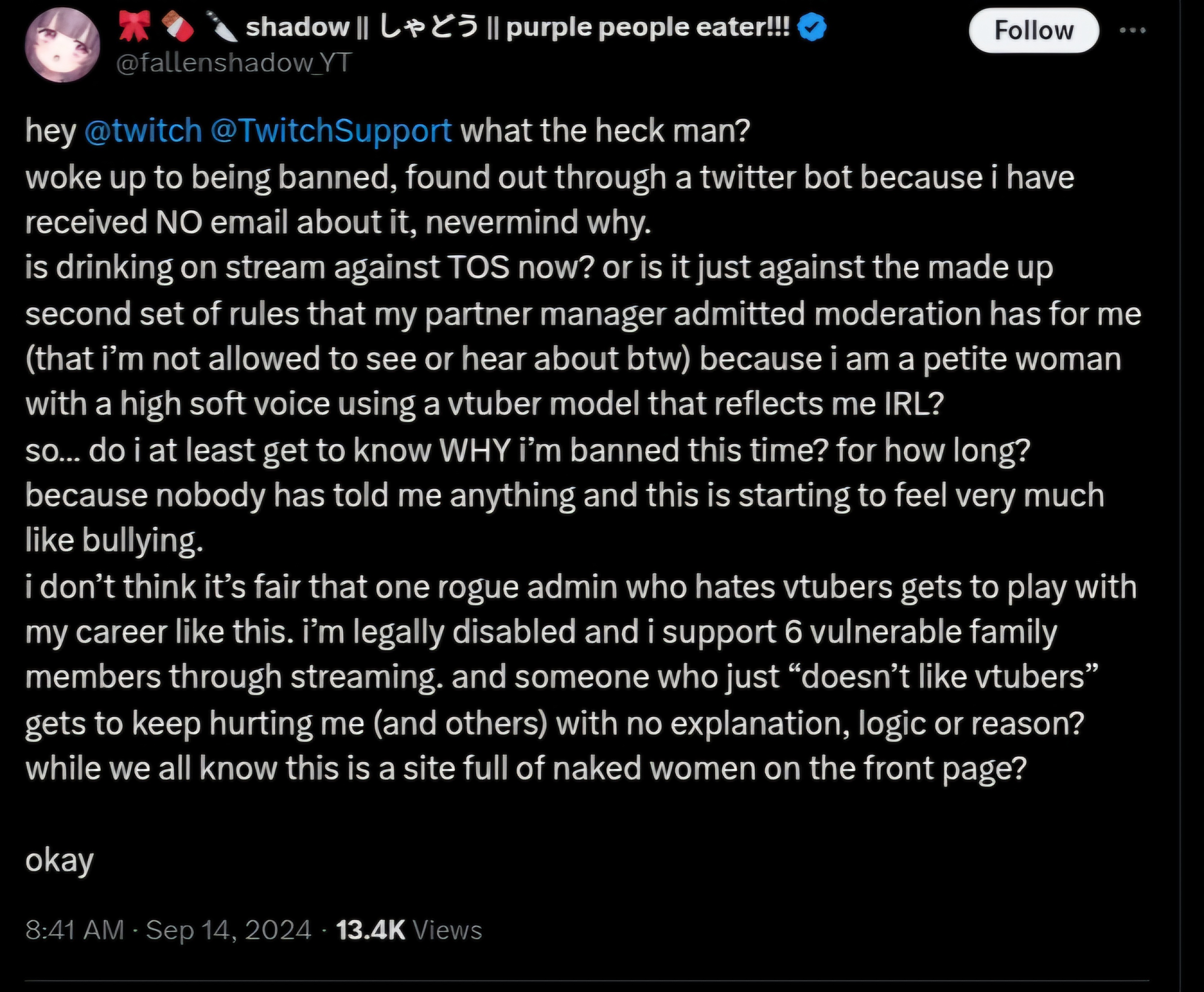1204x992 pixels.
Task: Click the final "okay" line of the tweet
Action: pos(59,860)
